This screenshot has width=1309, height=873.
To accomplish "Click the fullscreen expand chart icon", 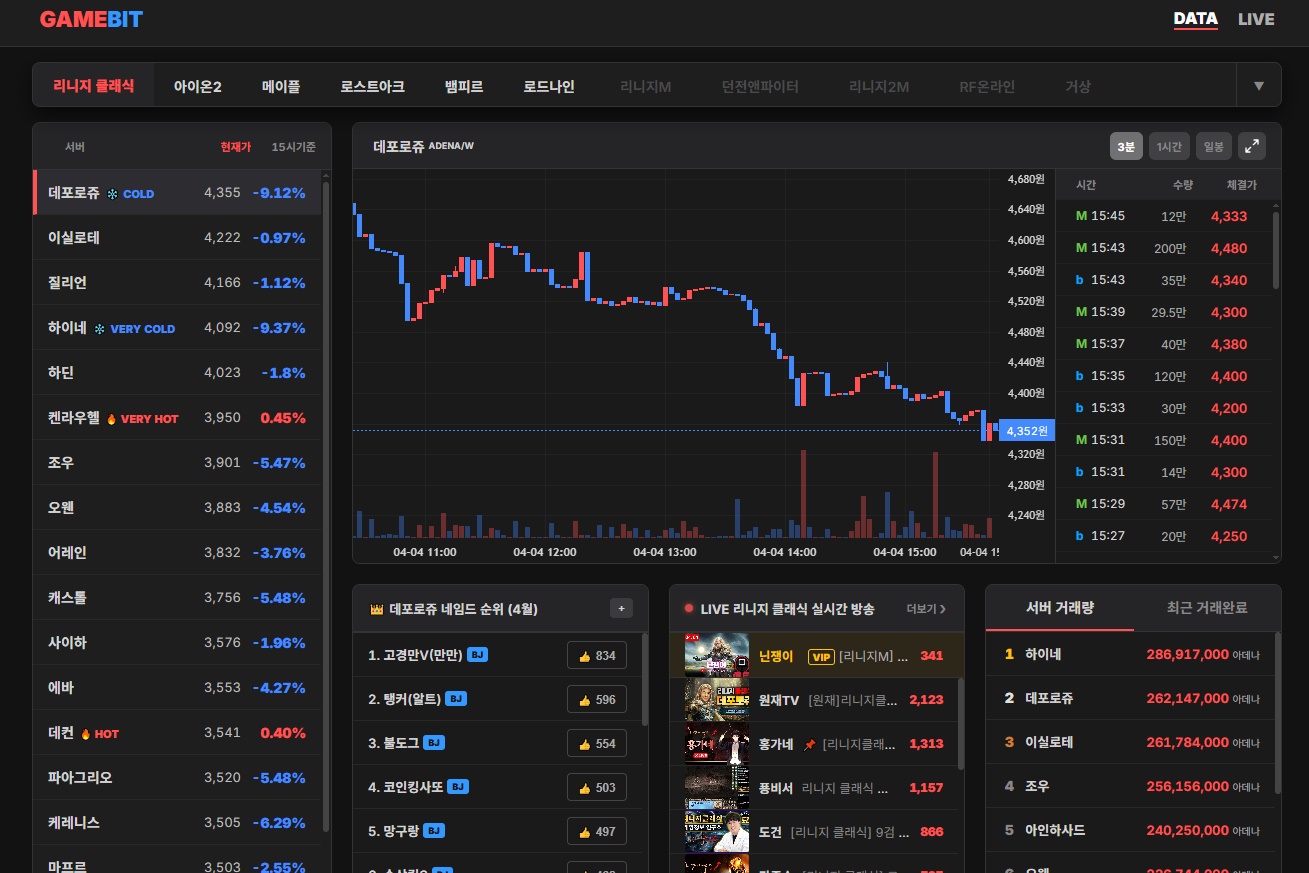I will (1251, 147).
